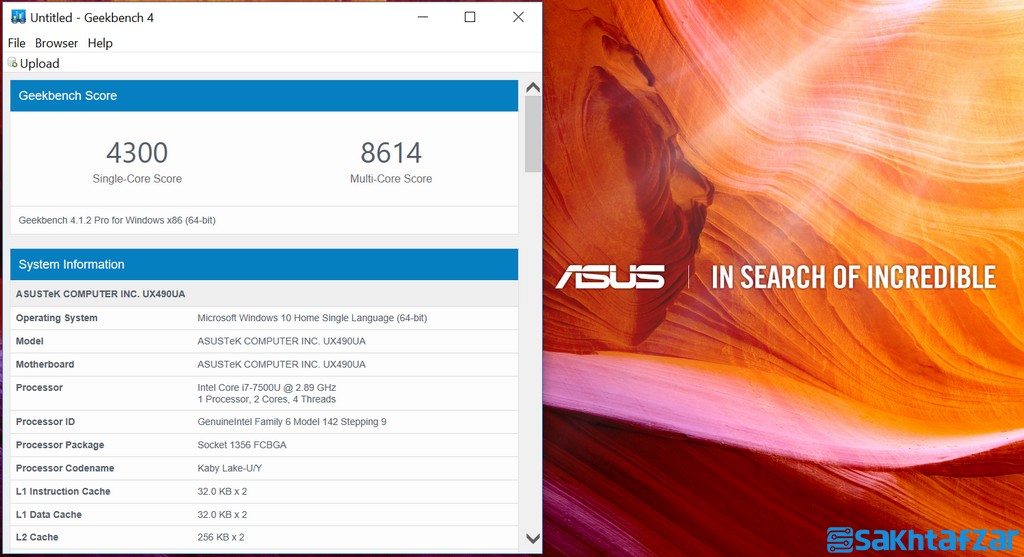The height and width of the screenshot is (557, 1024).
Task: Select the Processor Codename row label
Action: (65, 468)
